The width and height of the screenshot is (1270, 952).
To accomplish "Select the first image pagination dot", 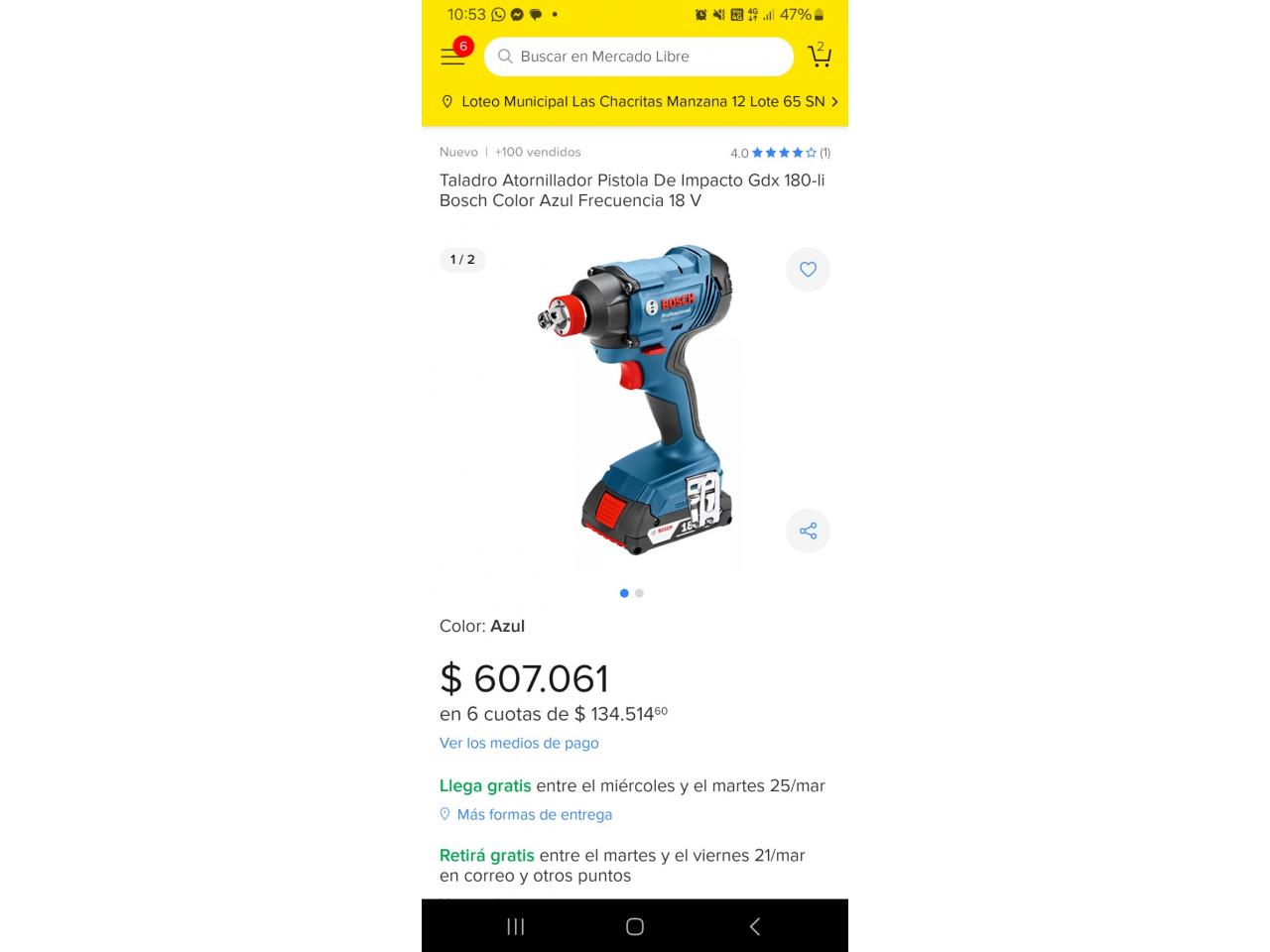I will point(624,593).
